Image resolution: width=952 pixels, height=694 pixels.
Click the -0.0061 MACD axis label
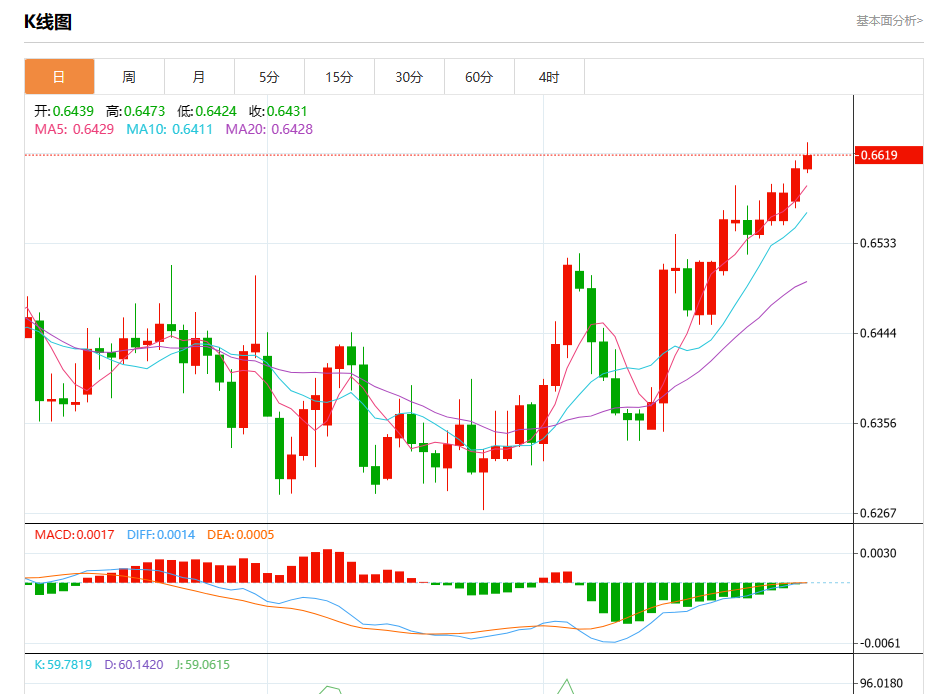click(x=878, y=643)
